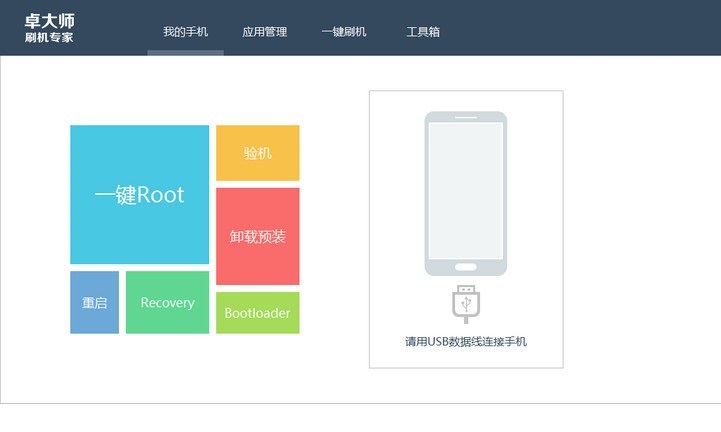Go to the 一键刷机 tab
721x432 pixels.
click(x=343, y=32)
